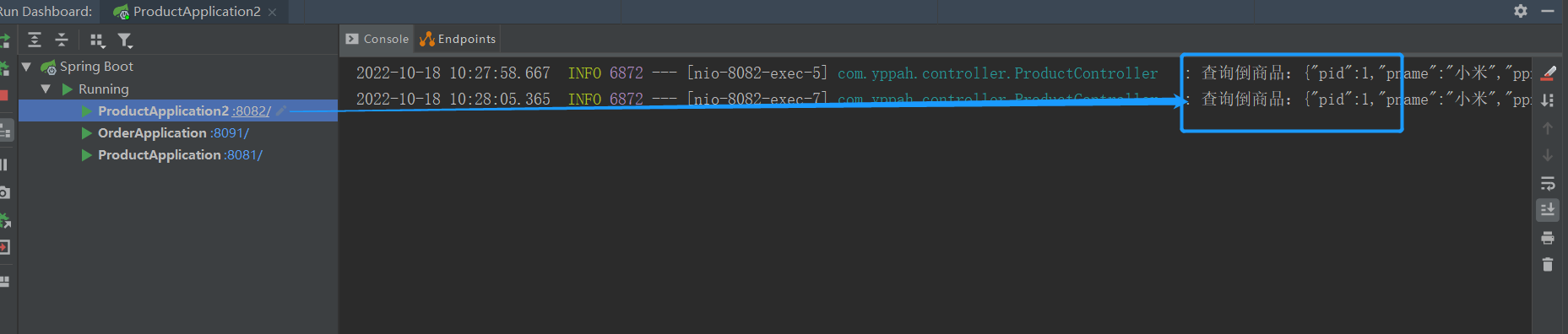This screenshot has width=1568, height=334.
Task: Click the layout icon at bottom of left strip
Action: 4,281
